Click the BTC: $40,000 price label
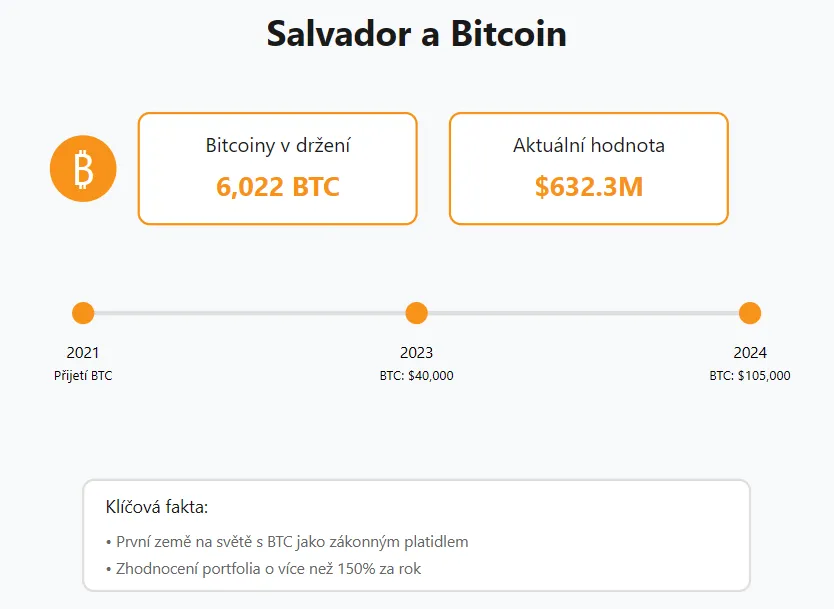The width and height of the screenshot is (834, 609). [x=416, y=376]
